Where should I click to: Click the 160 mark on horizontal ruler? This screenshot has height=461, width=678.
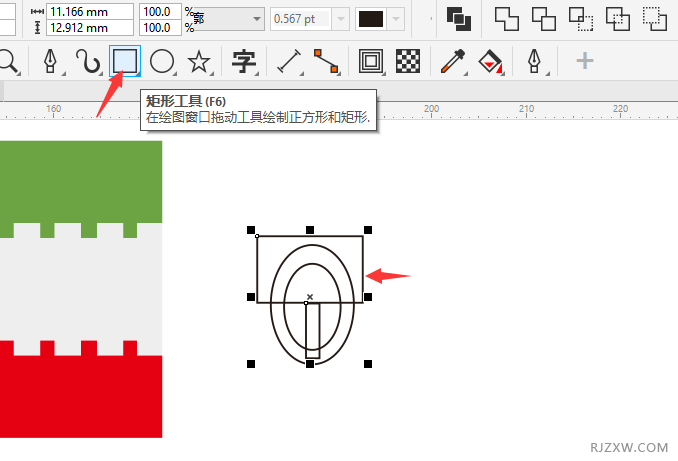tap(54, 109)
